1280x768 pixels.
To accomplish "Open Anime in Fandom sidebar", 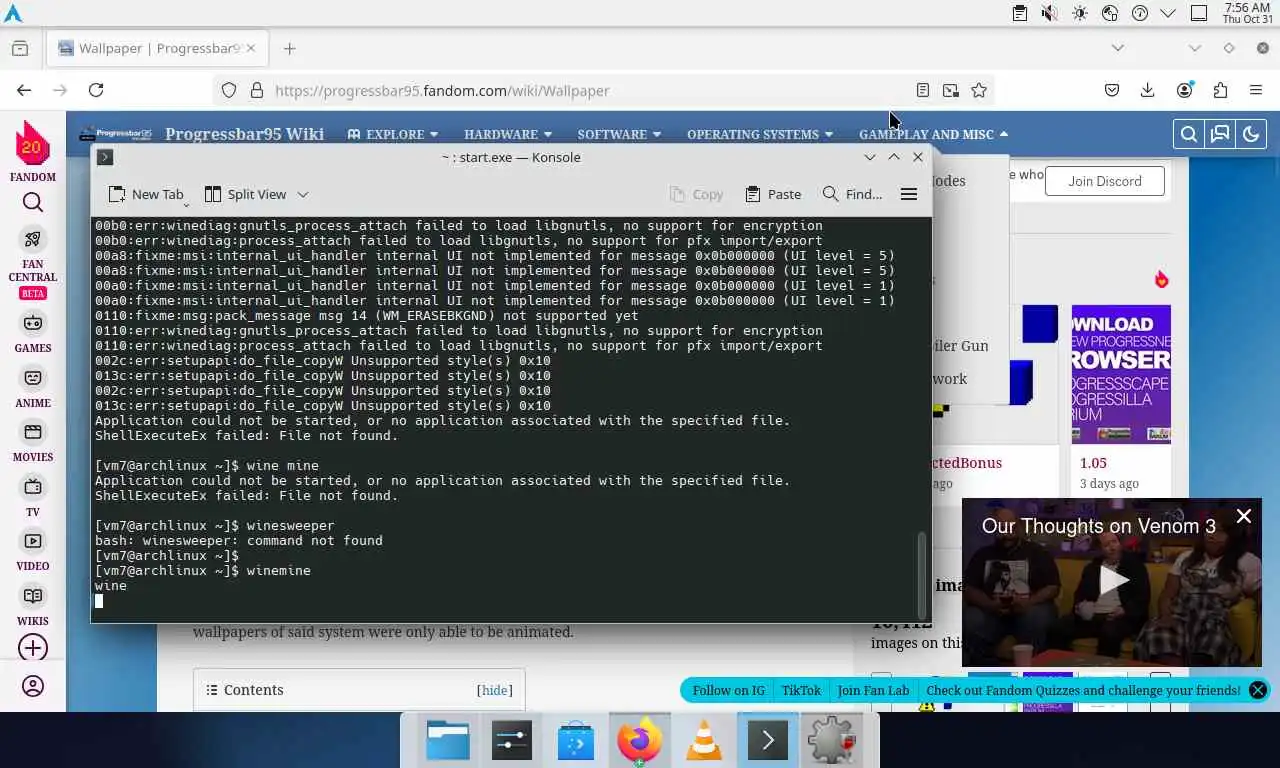I will point(33,388).
